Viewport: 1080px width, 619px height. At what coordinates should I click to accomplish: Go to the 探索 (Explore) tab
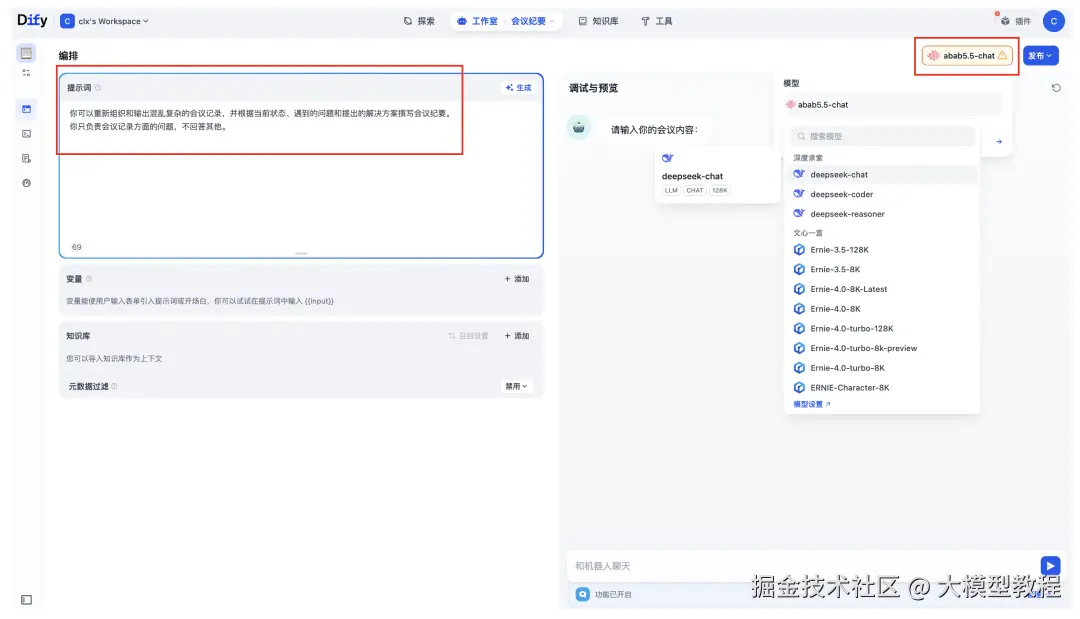pos(419,21)
